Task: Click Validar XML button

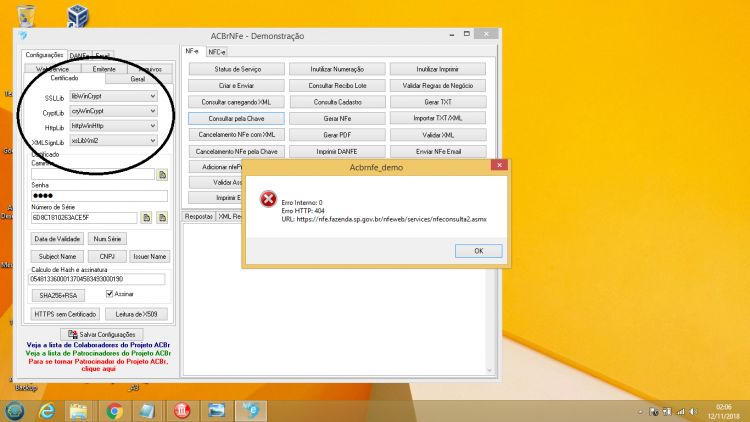Action: tap(438, 135)
